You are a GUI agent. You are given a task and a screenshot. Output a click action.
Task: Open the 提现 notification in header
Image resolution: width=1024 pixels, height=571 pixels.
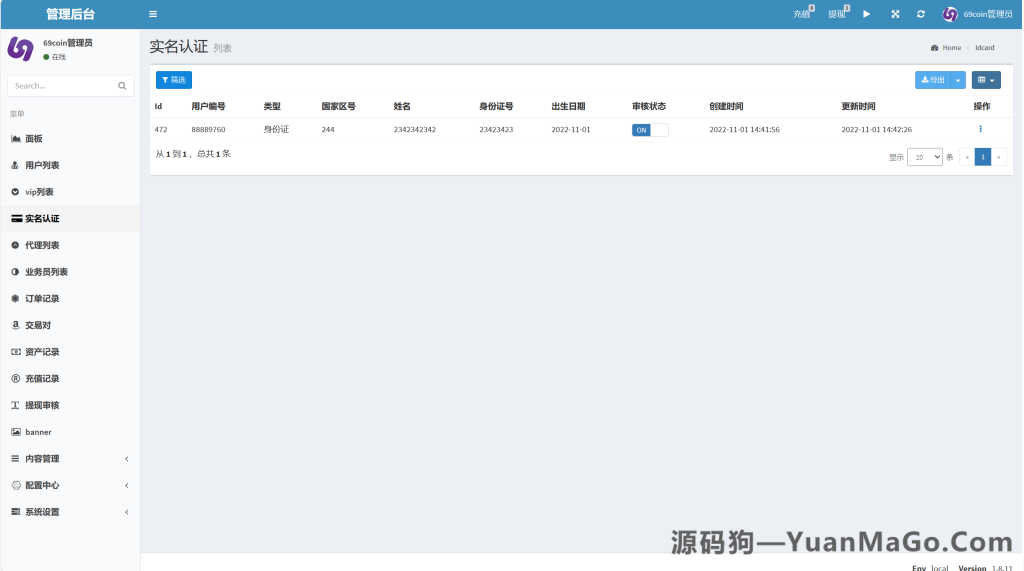pos(838,14)
